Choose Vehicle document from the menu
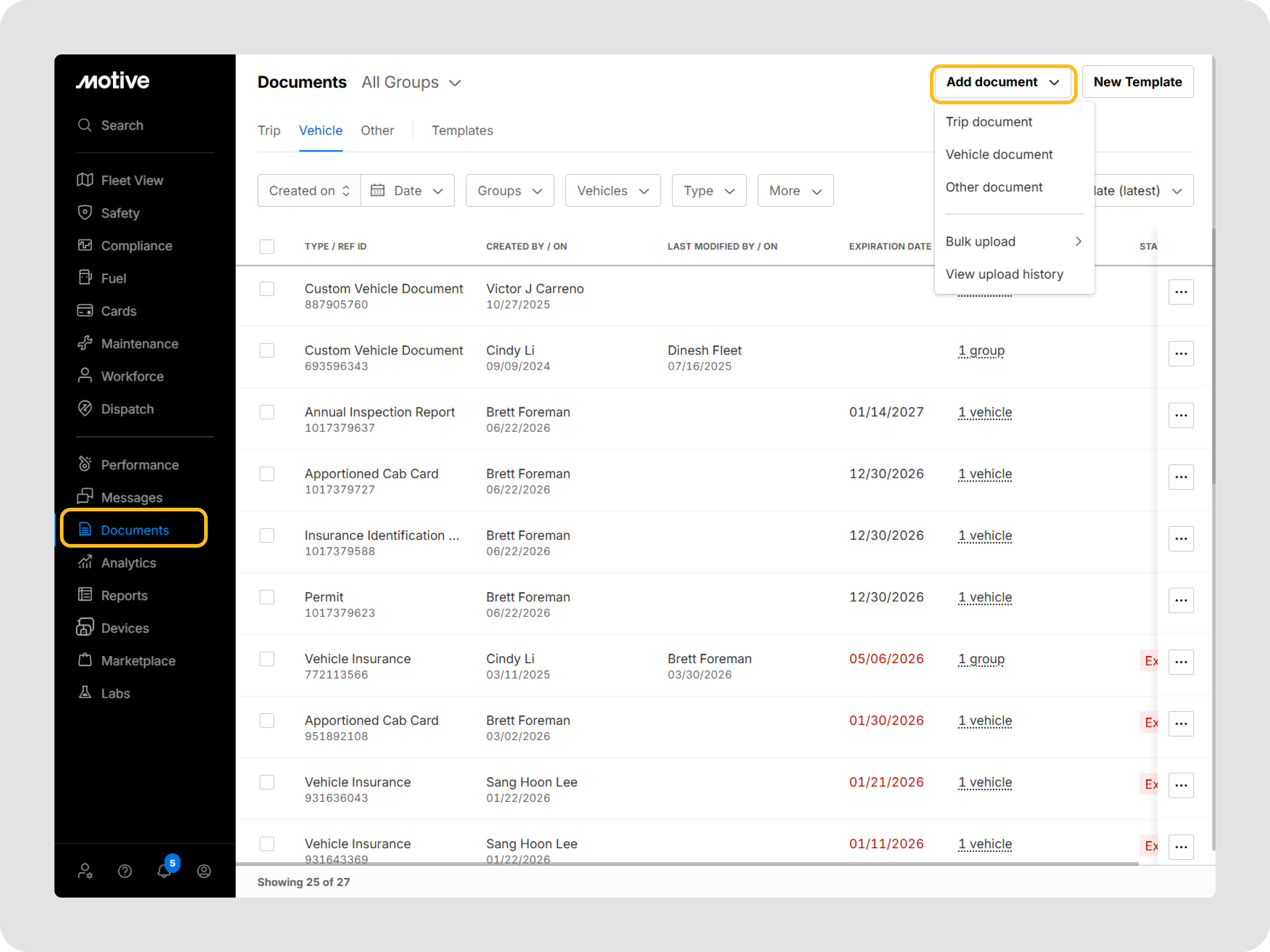The image size is (1270, 952). click(x=998, y=155)
